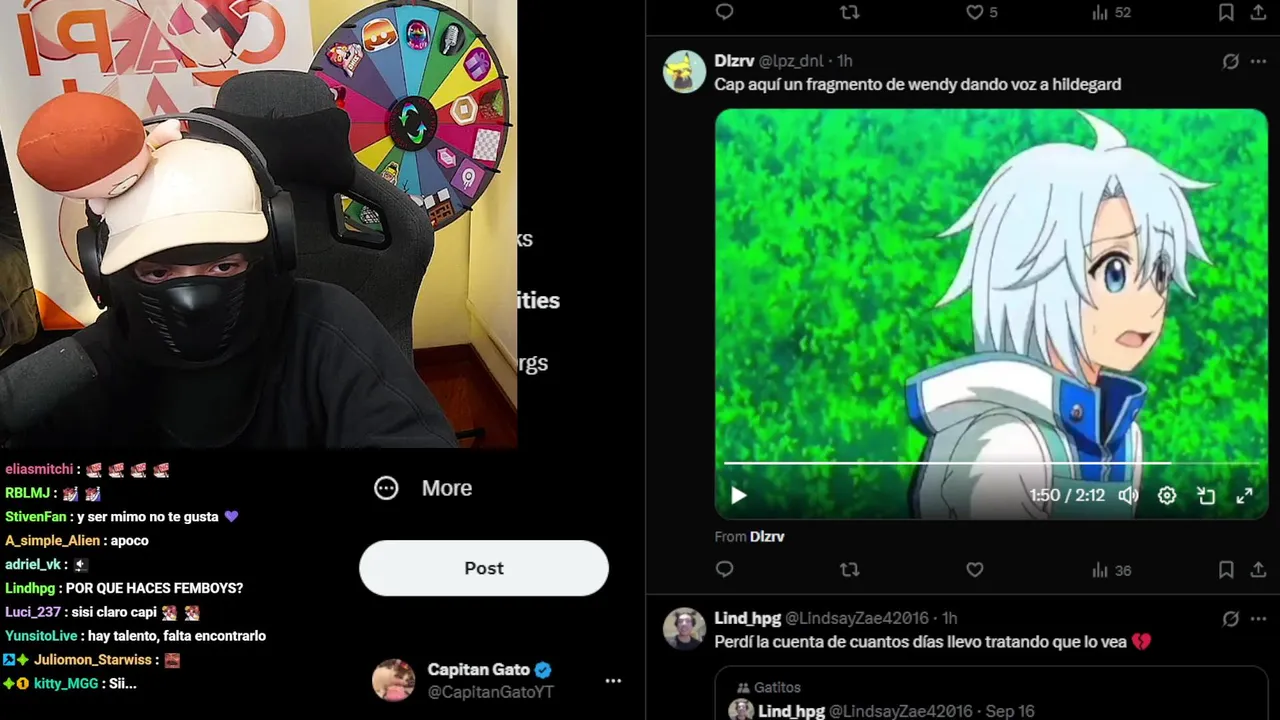This screenshot has width=1280, height=720.
Task: Open more options on Lind_hpg post
Action: coord(1259,618)
